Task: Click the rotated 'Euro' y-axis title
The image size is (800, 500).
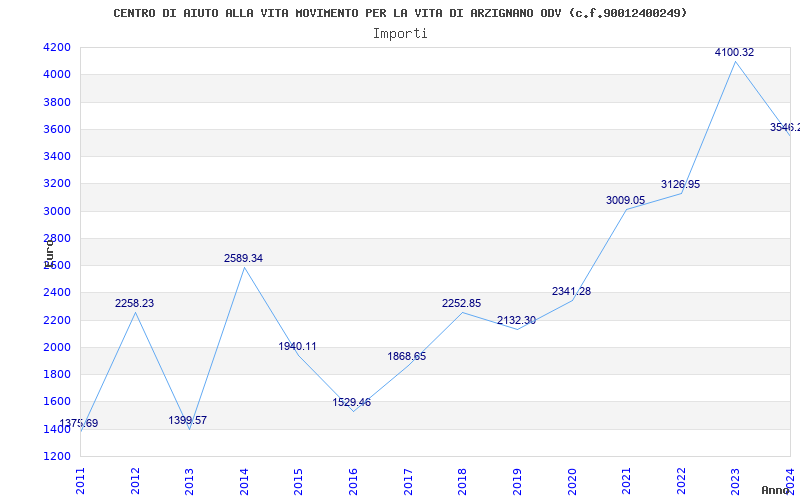Action: [x=49, y=253]
